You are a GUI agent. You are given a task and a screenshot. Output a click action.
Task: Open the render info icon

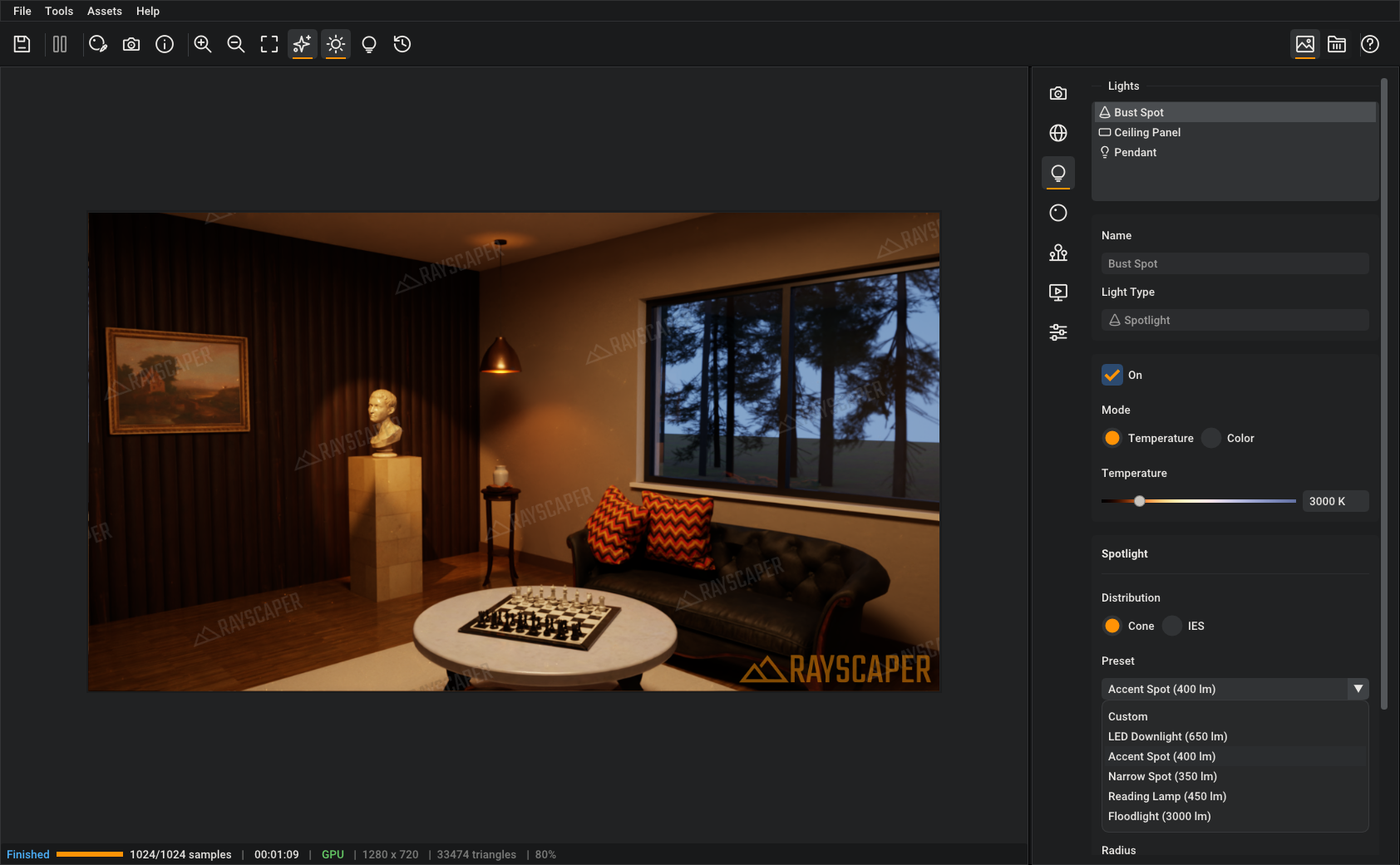click(x=165, y=44)
